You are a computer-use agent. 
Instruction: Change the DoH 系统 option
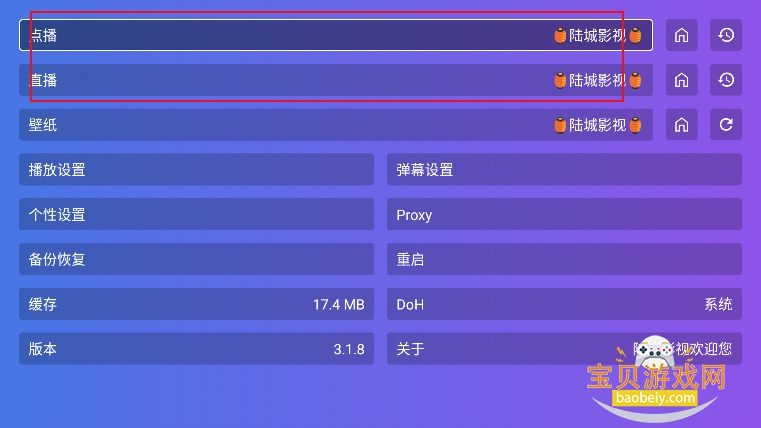(564, 304)
